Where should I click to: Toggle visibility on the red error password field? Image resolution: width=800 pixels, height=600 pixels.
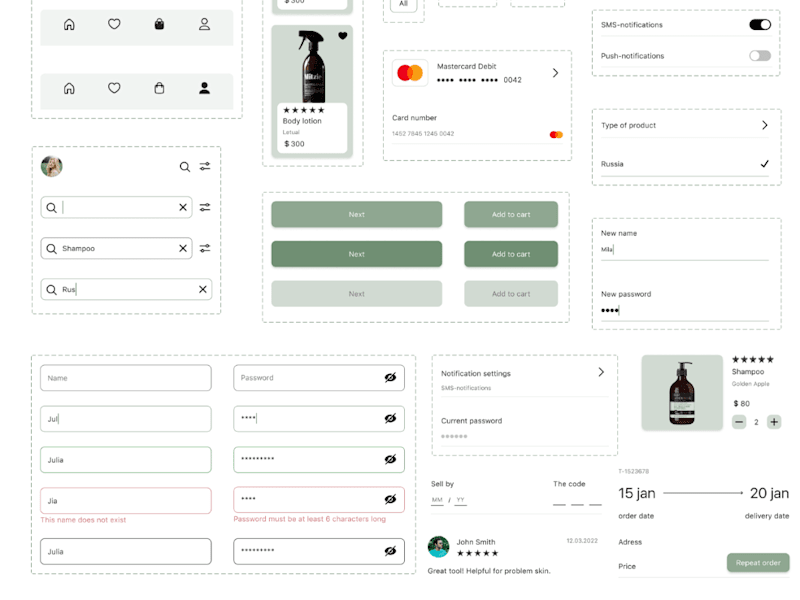point(390,499)
